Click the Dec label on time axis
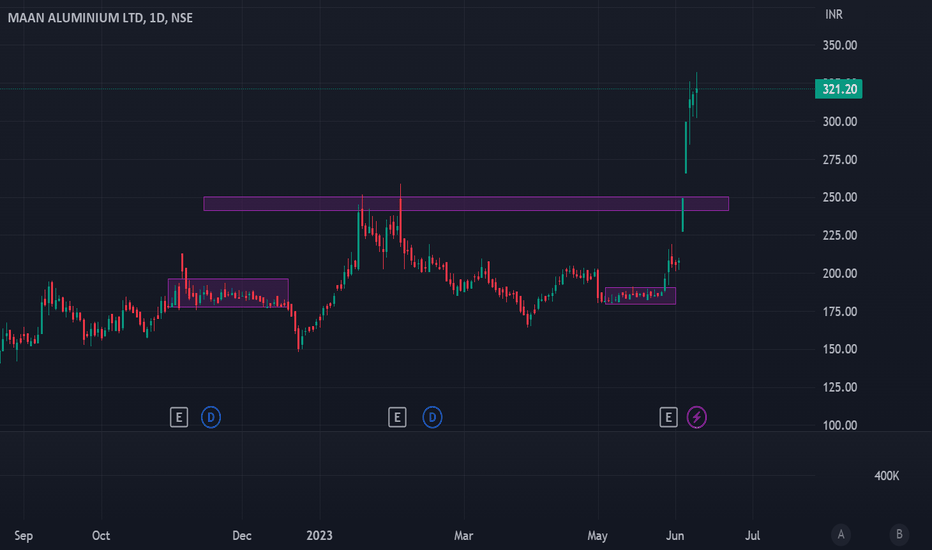Image resolution: width=932 pixels, height=550 pixels. (242, 536)
